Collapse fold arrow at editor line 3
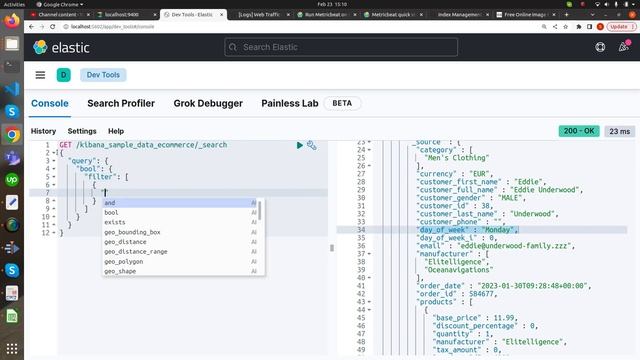The width and height of the screenshot is (640, 360). [x=54, y=161]
